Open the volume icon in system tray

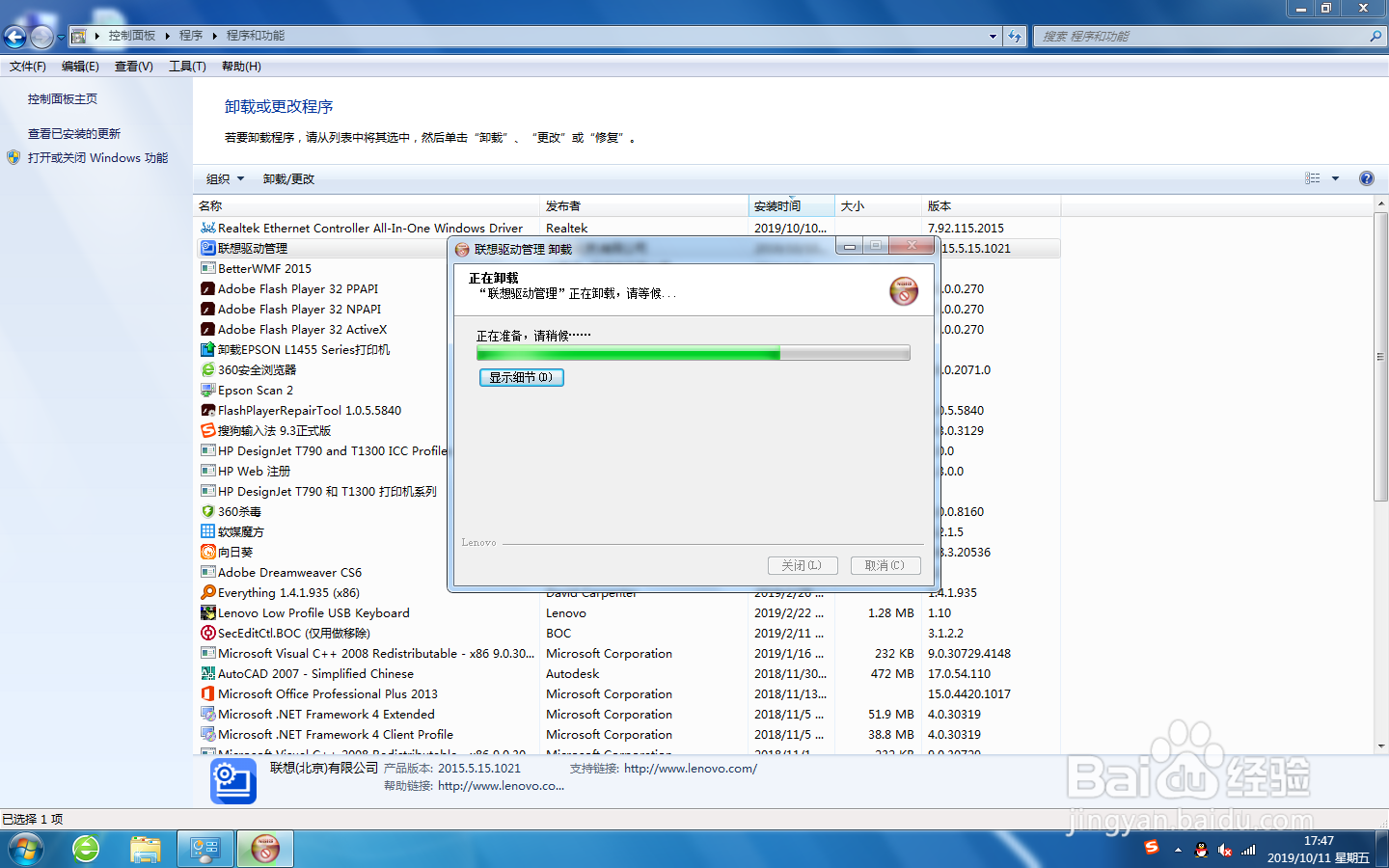(1227, 850)
